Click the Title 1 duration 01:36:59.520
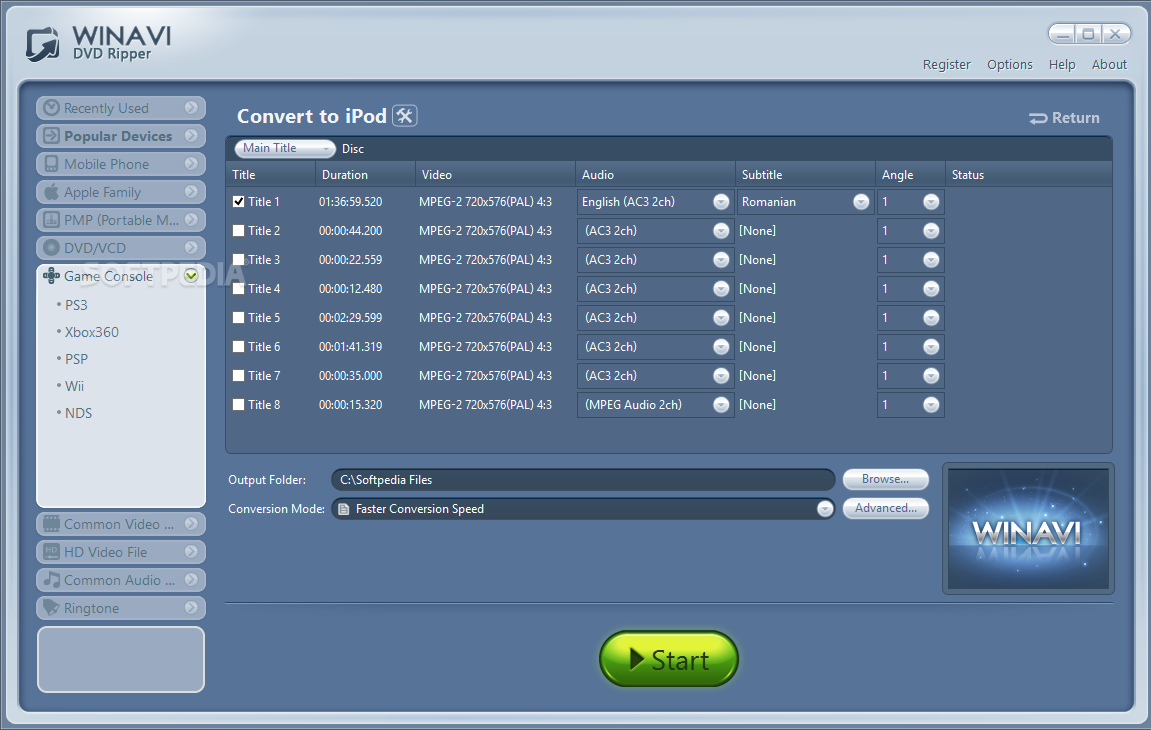The image size is (1151, 730). coord(350,202)
